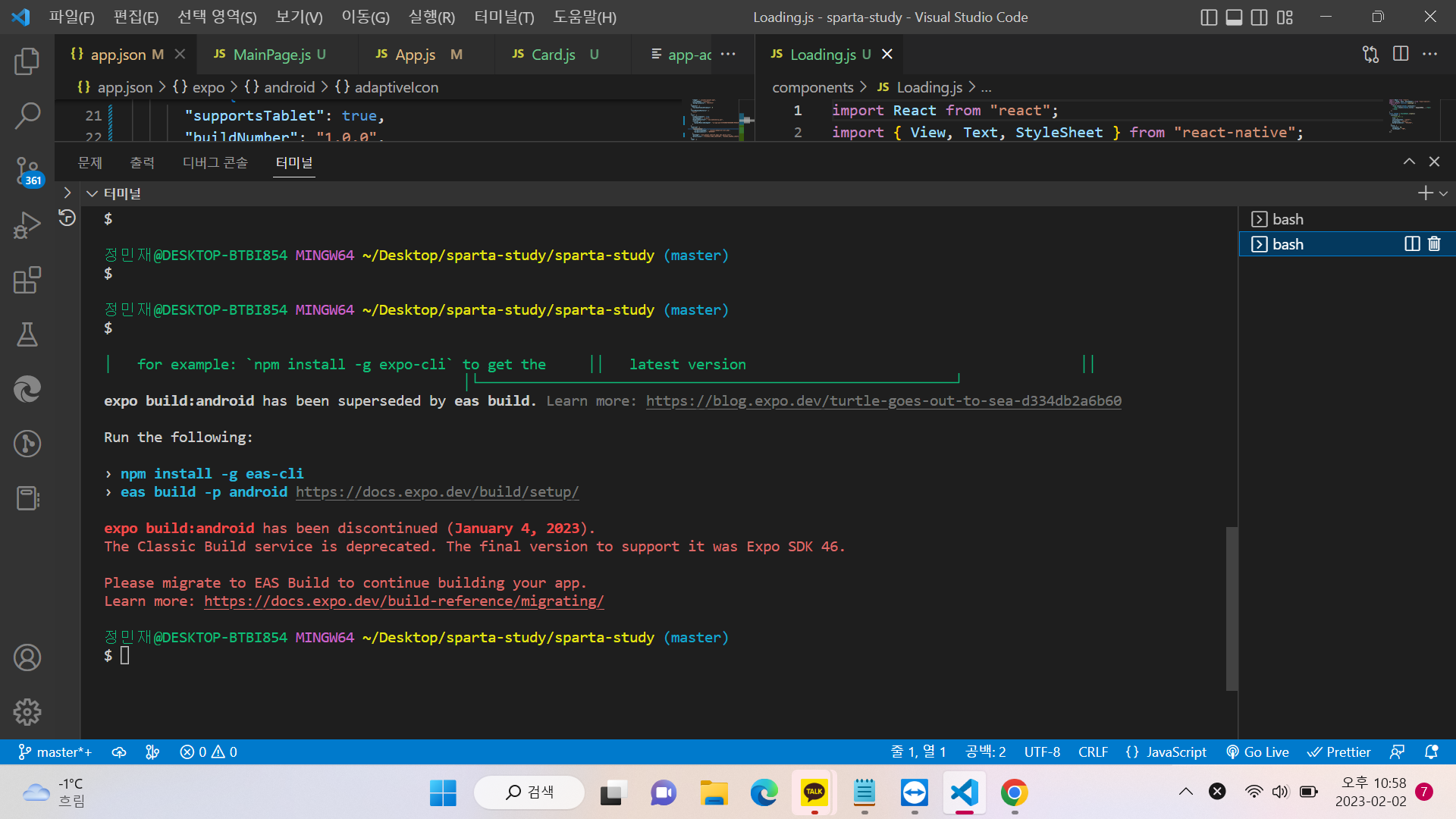The width and height of the screenshot is (1456, 819).
Task: Open the feedback icon in status bar
Action: (x=1397, y=752)
